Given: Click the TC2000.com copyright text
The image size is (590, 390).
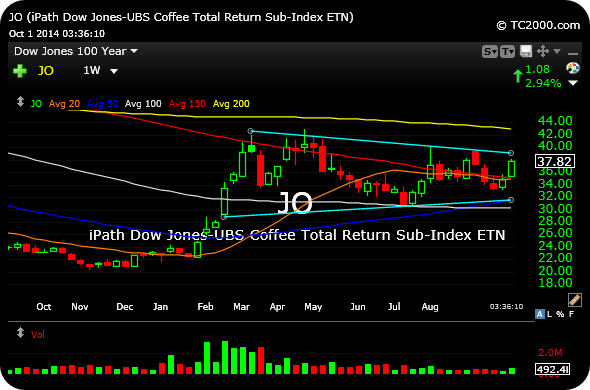Looking at the screenshot, I should tap(538, 25).
